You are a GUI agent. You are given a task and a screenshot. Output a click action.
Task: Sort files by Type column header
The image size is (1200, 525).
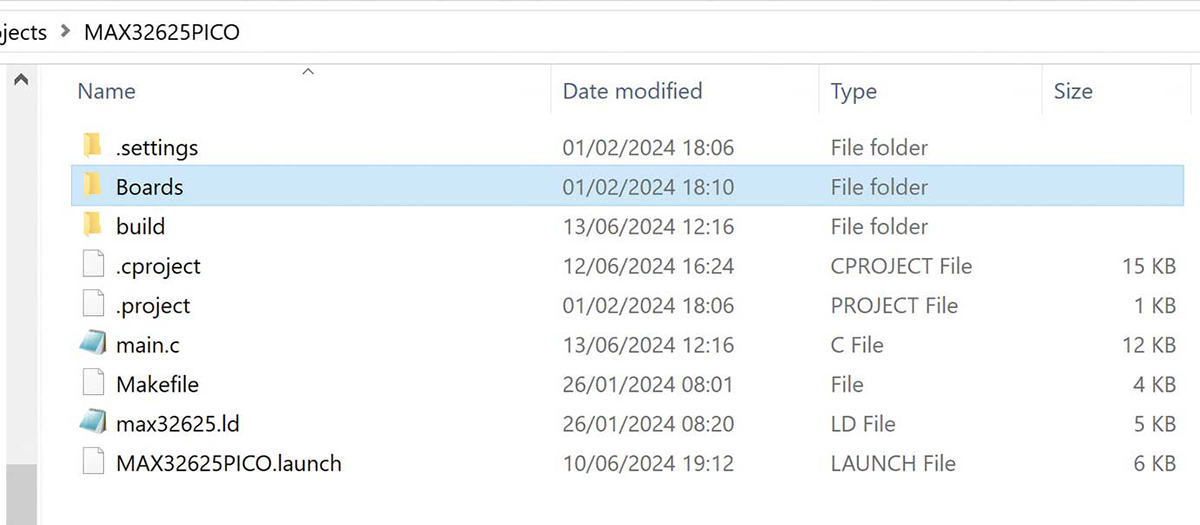click(853, 92)
